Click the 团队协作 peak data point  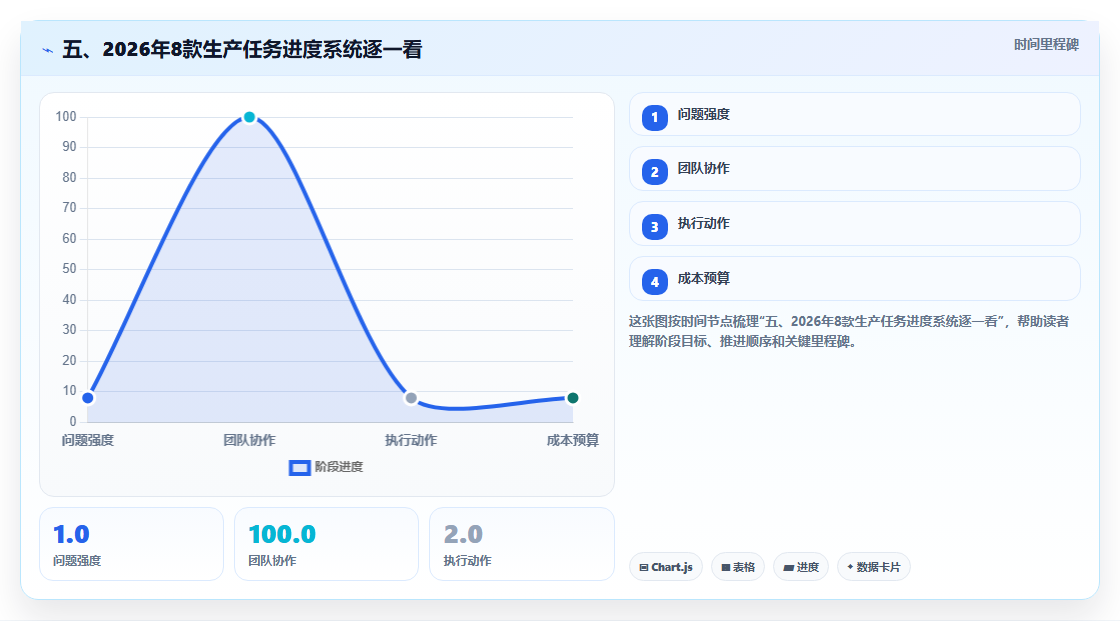(249, 117)
